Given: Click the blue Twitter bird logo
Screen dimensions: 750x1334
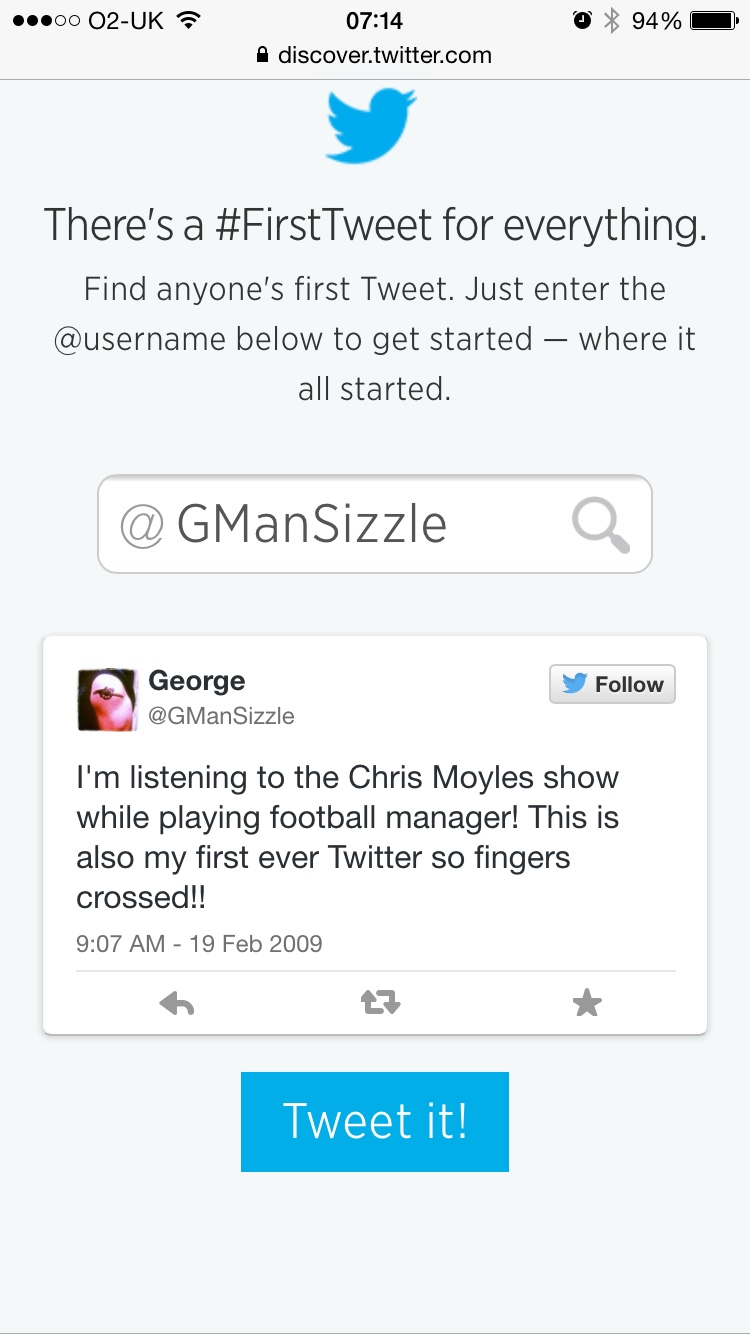Looking at the screenshot, I should pos(371,126).
